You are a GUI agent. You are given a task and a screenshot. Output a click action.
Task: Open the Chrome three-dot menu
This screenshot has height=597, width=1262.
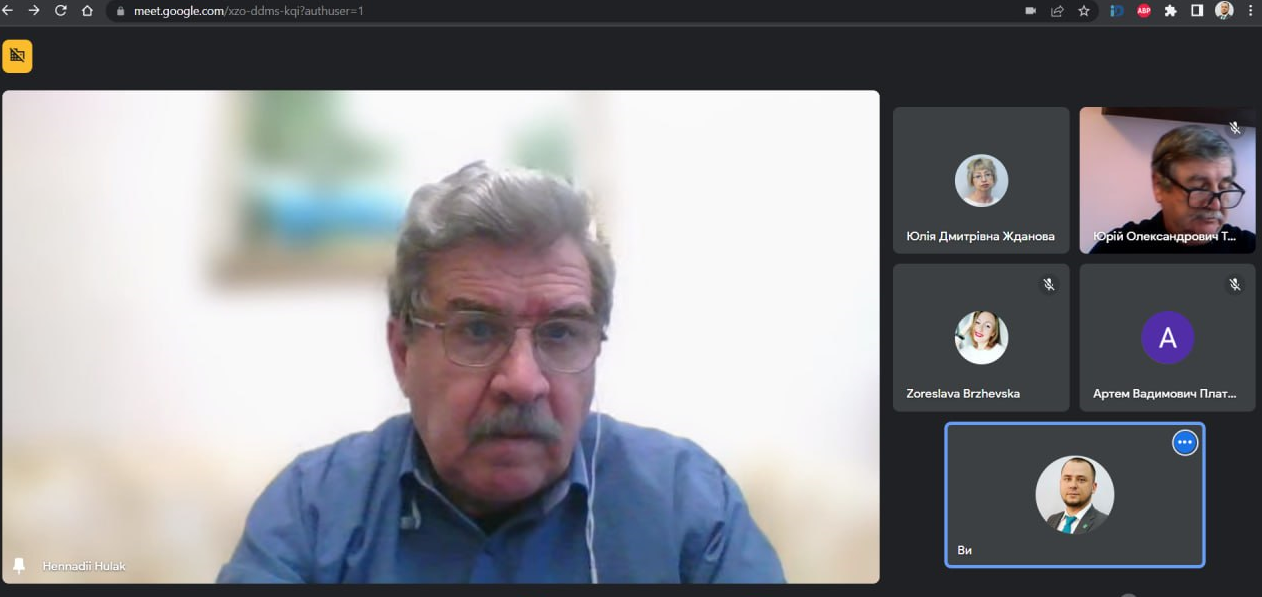[1250, 11]
